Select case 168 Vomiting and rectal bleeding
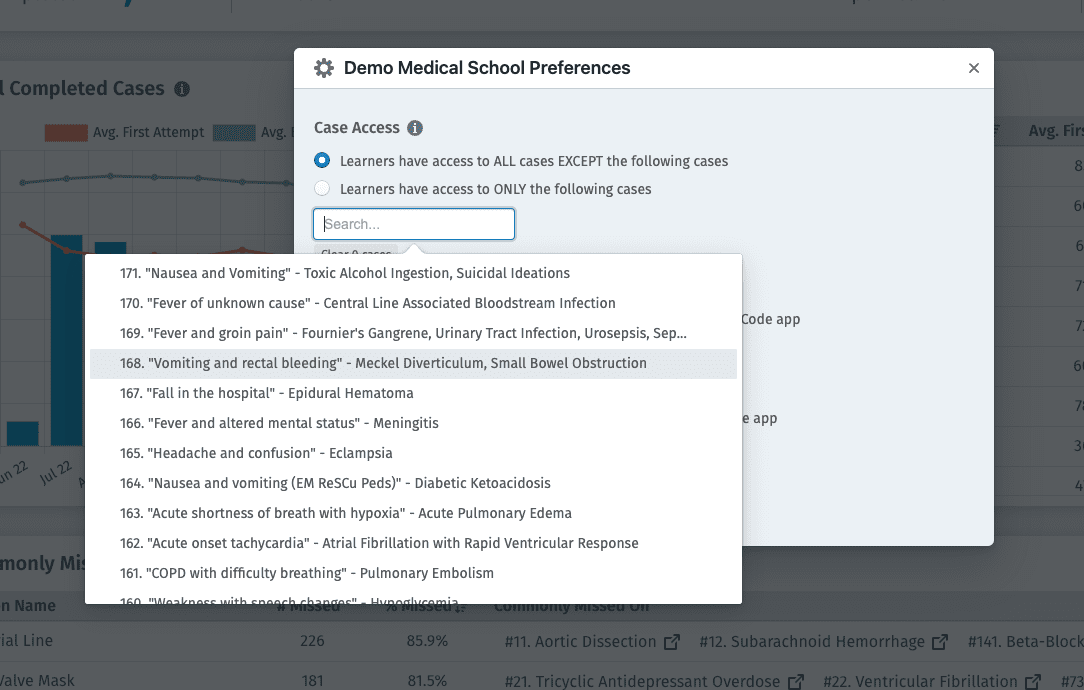The width and height of the screenshot is (1084, 690). pyautogui.click(x=385, y=363)
